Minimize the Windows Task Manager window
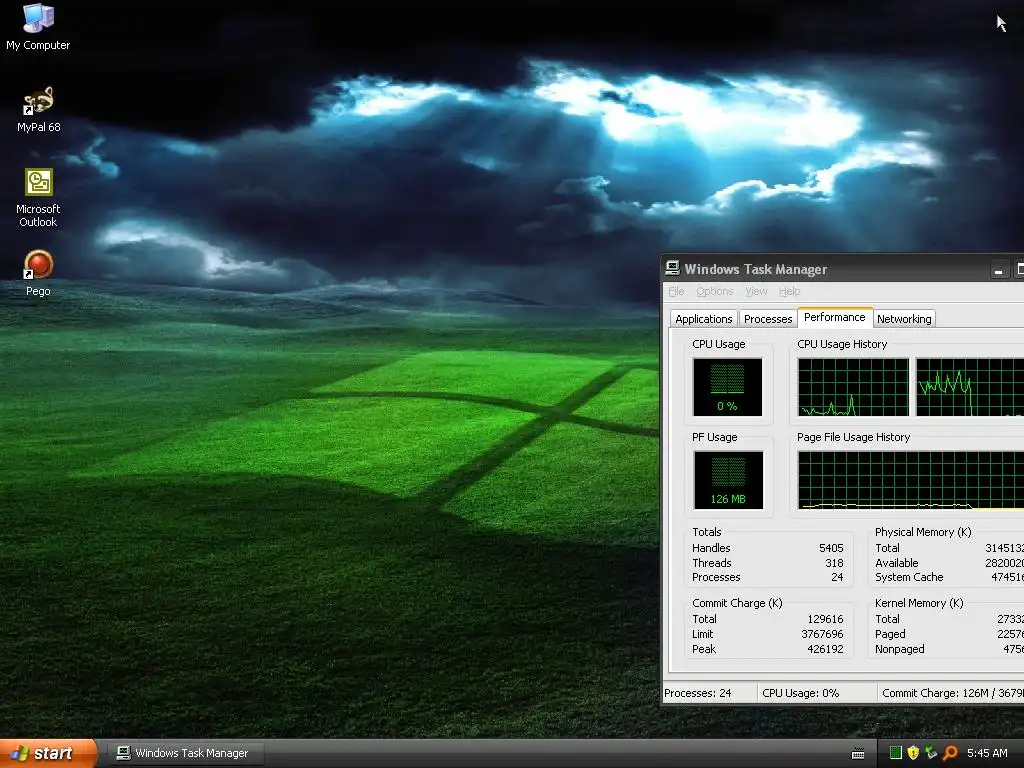The height and width of the screenshot is (768, 1024). 999,269
